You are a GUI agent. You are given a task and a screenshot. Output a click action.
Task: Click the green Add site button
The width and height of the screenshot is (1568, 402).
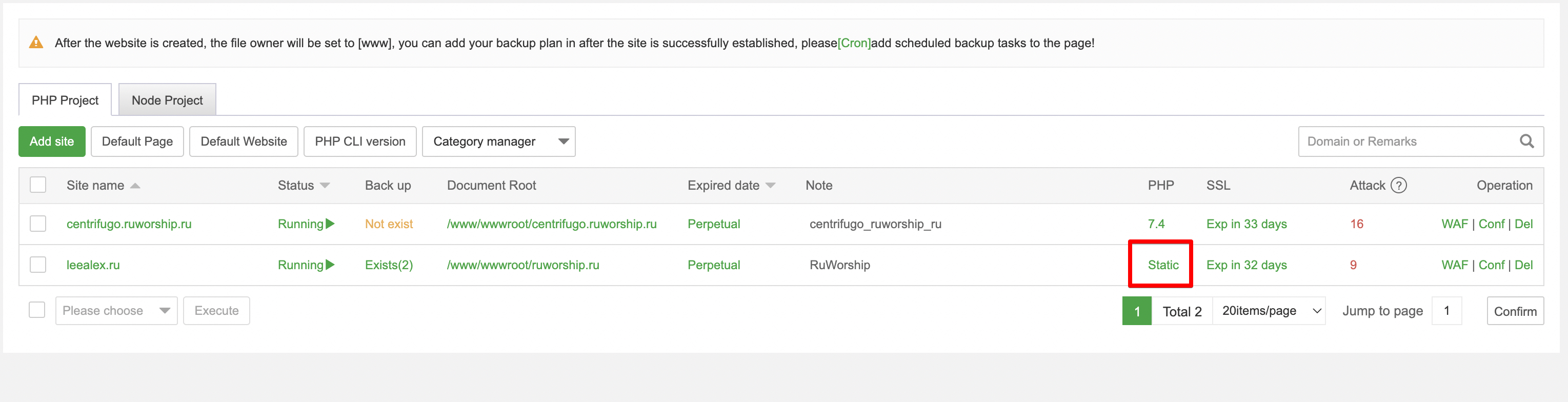52,142
